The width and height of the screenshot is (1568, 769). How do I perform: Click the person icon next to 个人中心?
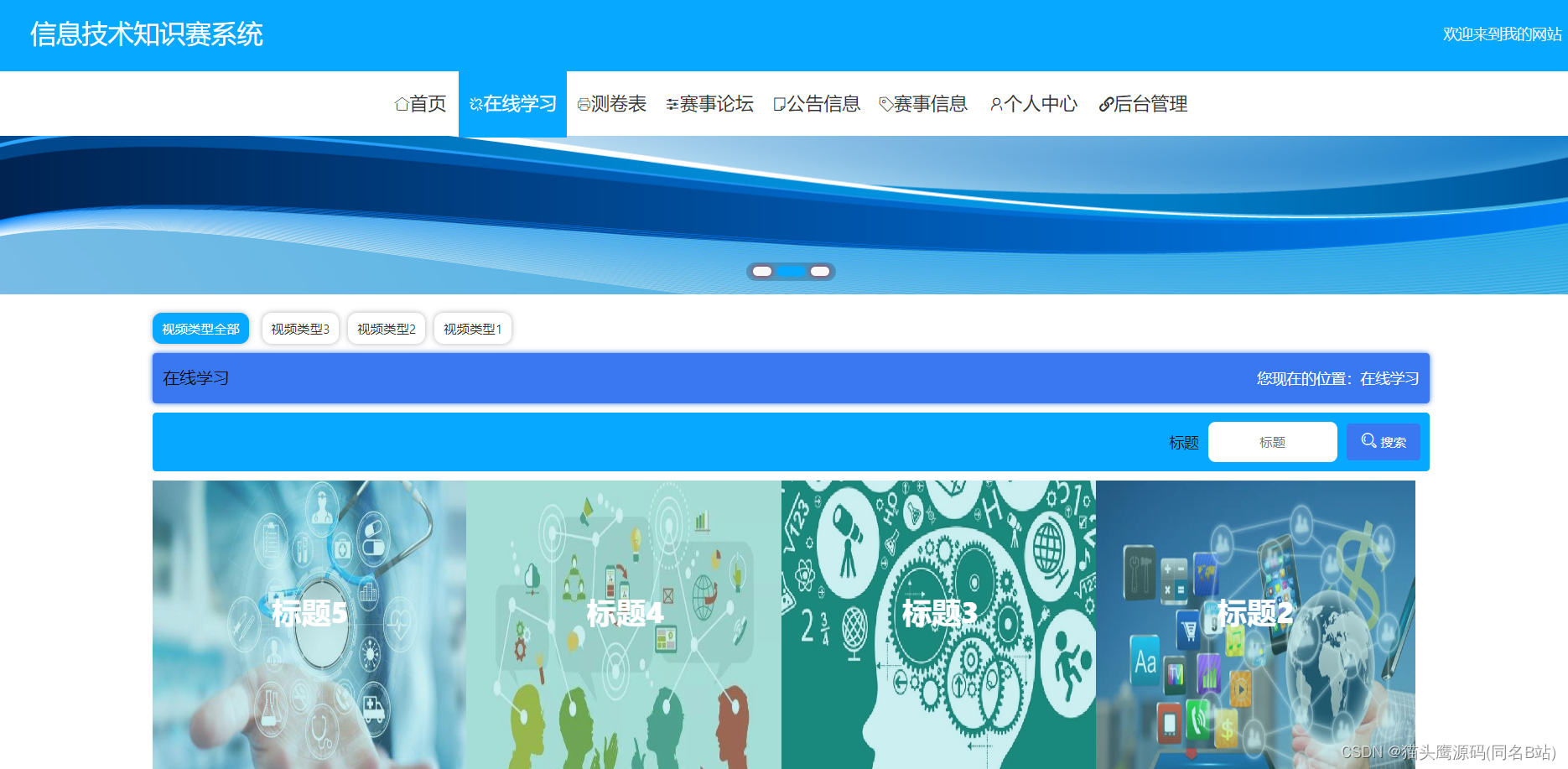pyautogui.click(x=996, y=103)
